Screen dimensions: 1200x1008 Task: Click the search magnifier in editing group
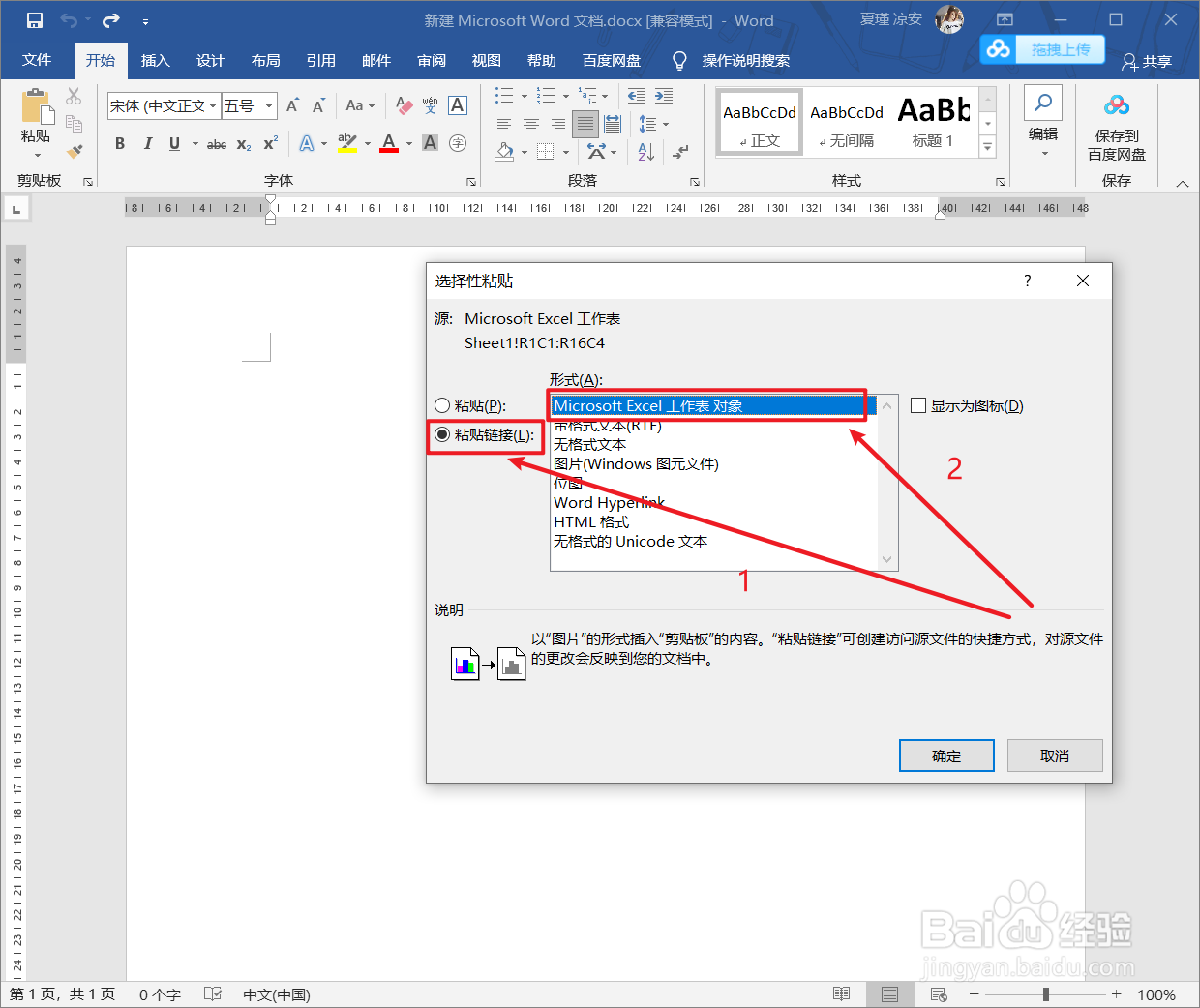(x=1043, y=103)
